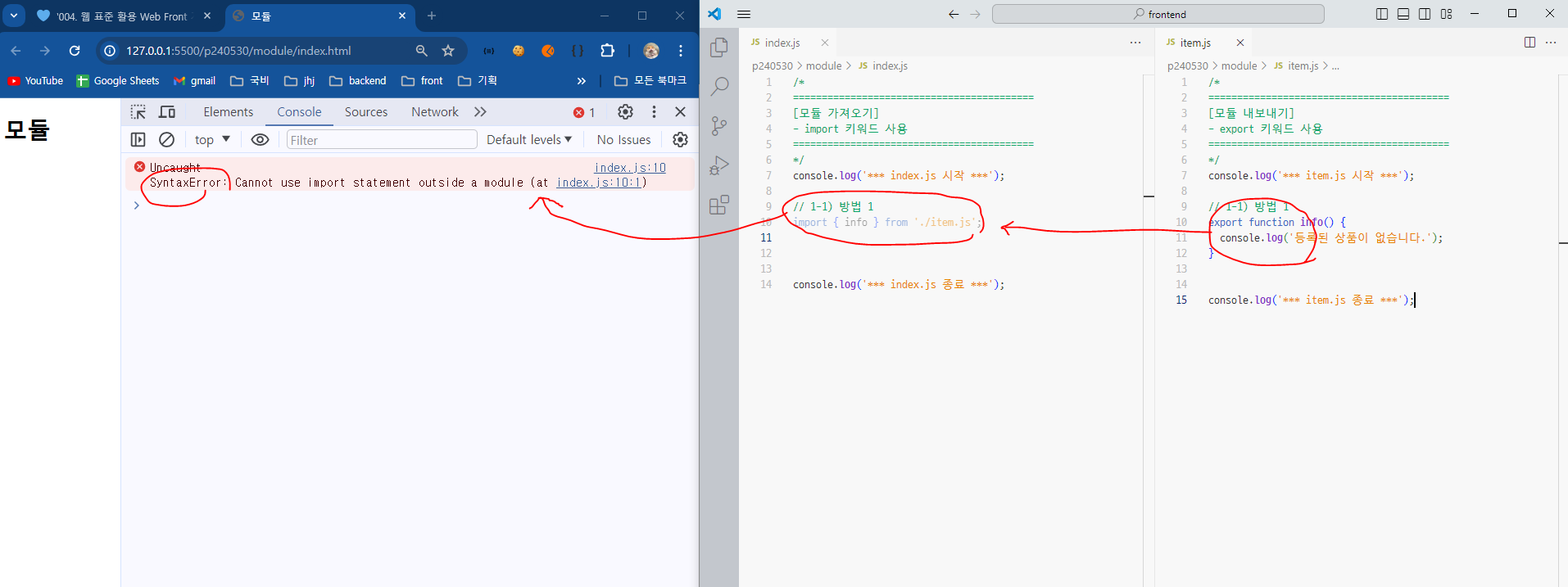This screenshot has width=1568, height=587.
Task: Open DevTools settings gear
Action: [625, 111]
